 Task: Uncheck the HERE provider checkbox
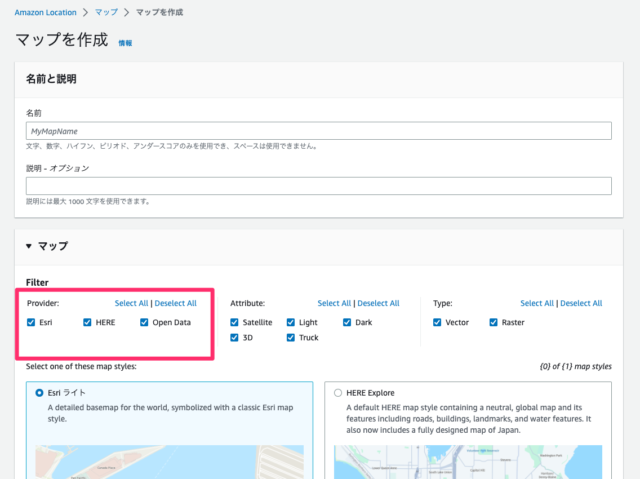tap(87, 322)
